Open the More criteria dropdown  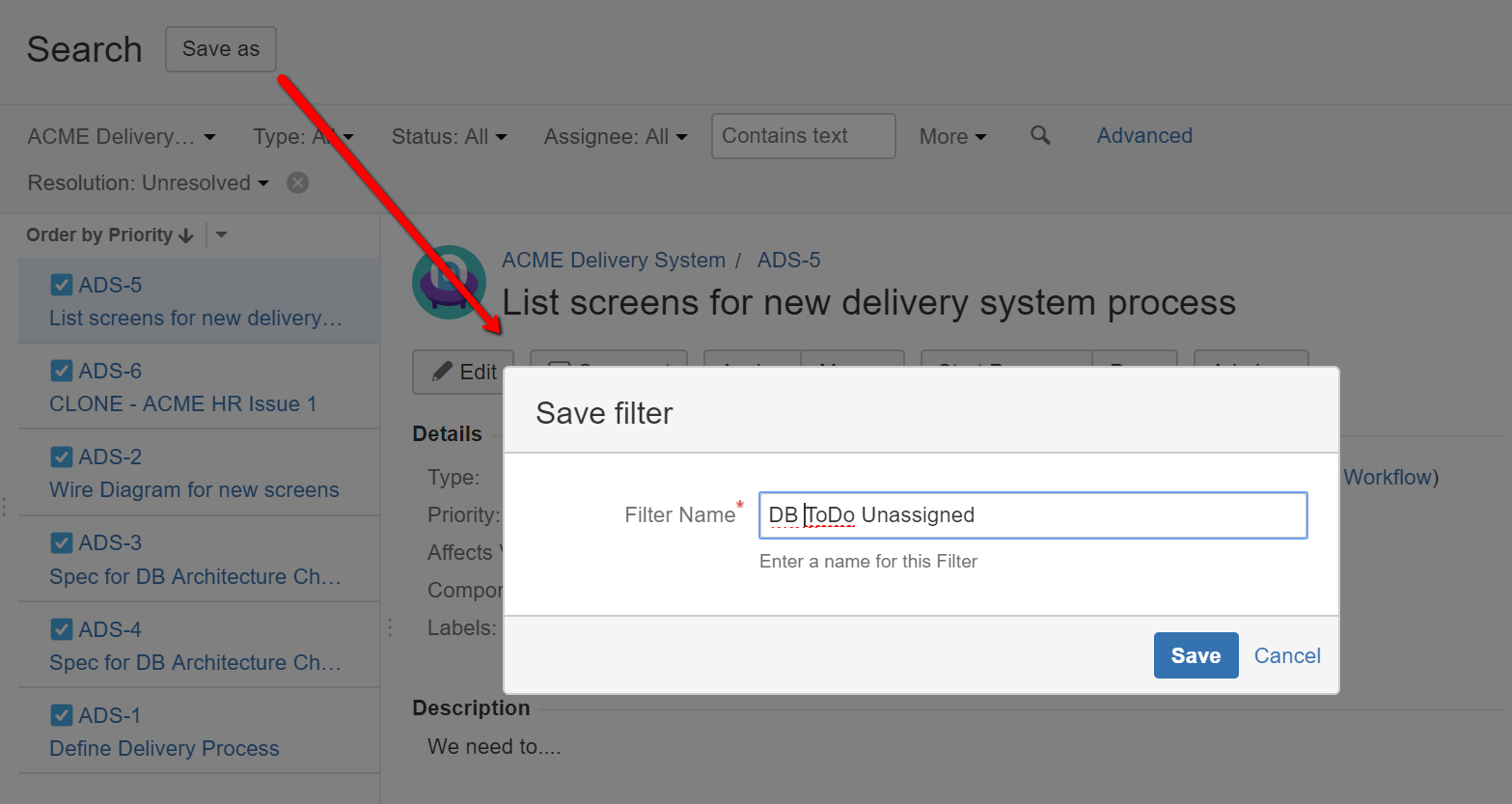[x=953, y=136]
